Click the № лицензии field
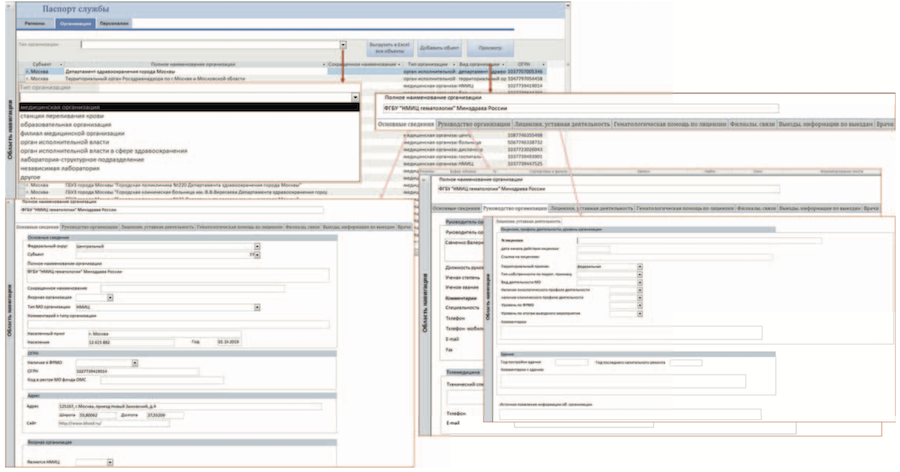900x472 pixels. (x=699, y=241)
